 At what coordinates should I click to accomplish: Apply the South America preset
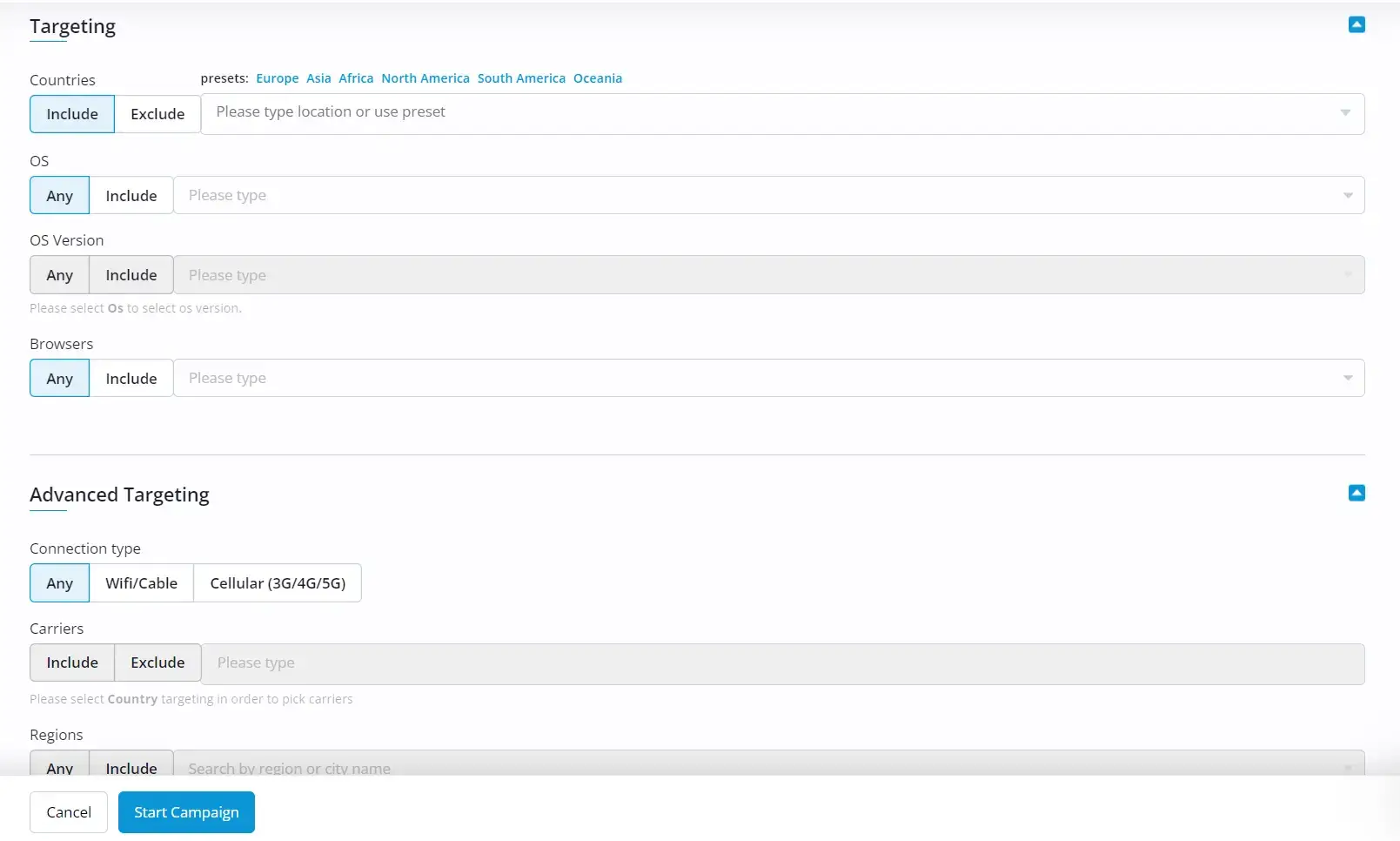(x=521, y=78)
